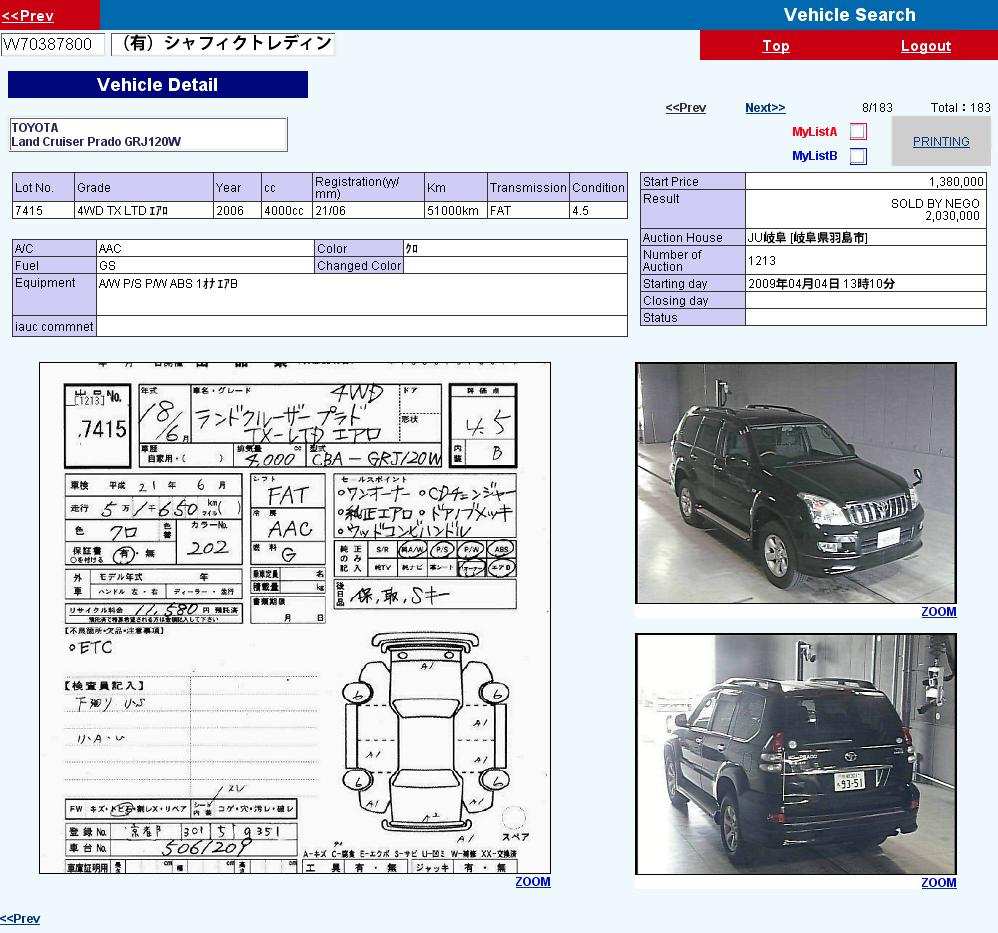
Task: Select the TOYOTA Land Cruiser Prado GRJ120W title
Action: 148,134
